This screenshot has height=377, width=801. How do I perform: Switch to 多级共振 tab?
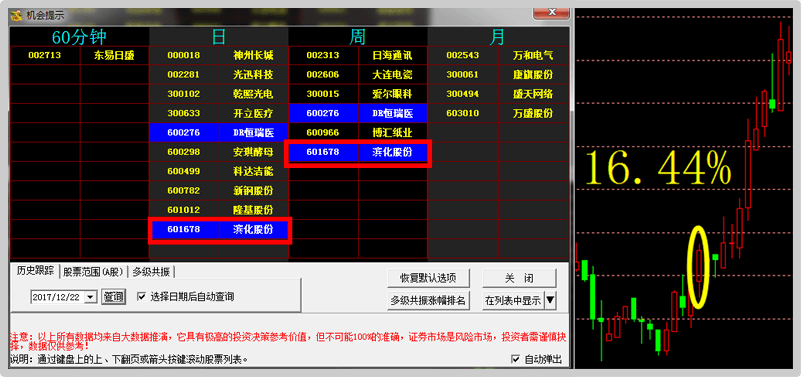(x=151, y=272)
